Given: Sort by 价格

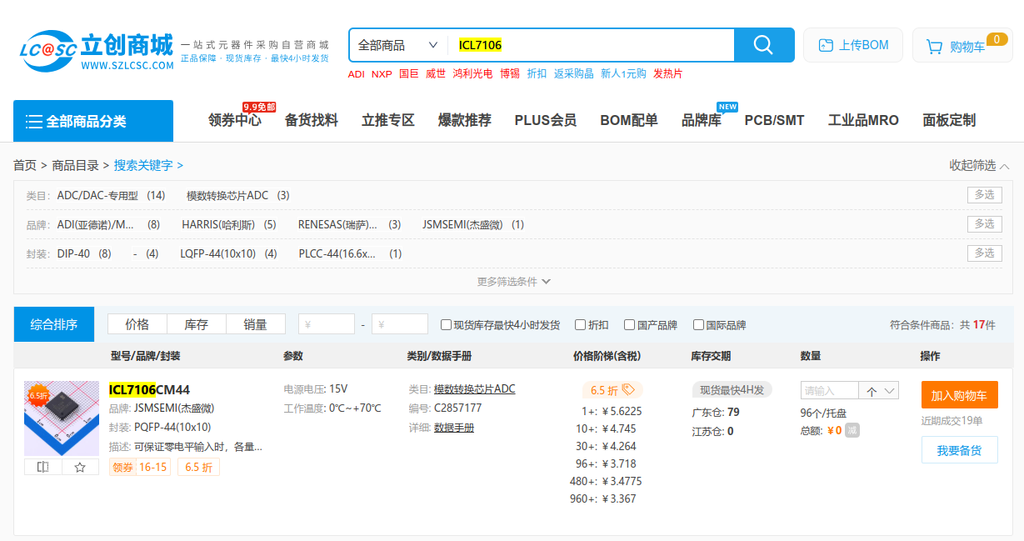Looking at the screenshot, I should coord(137,324).
